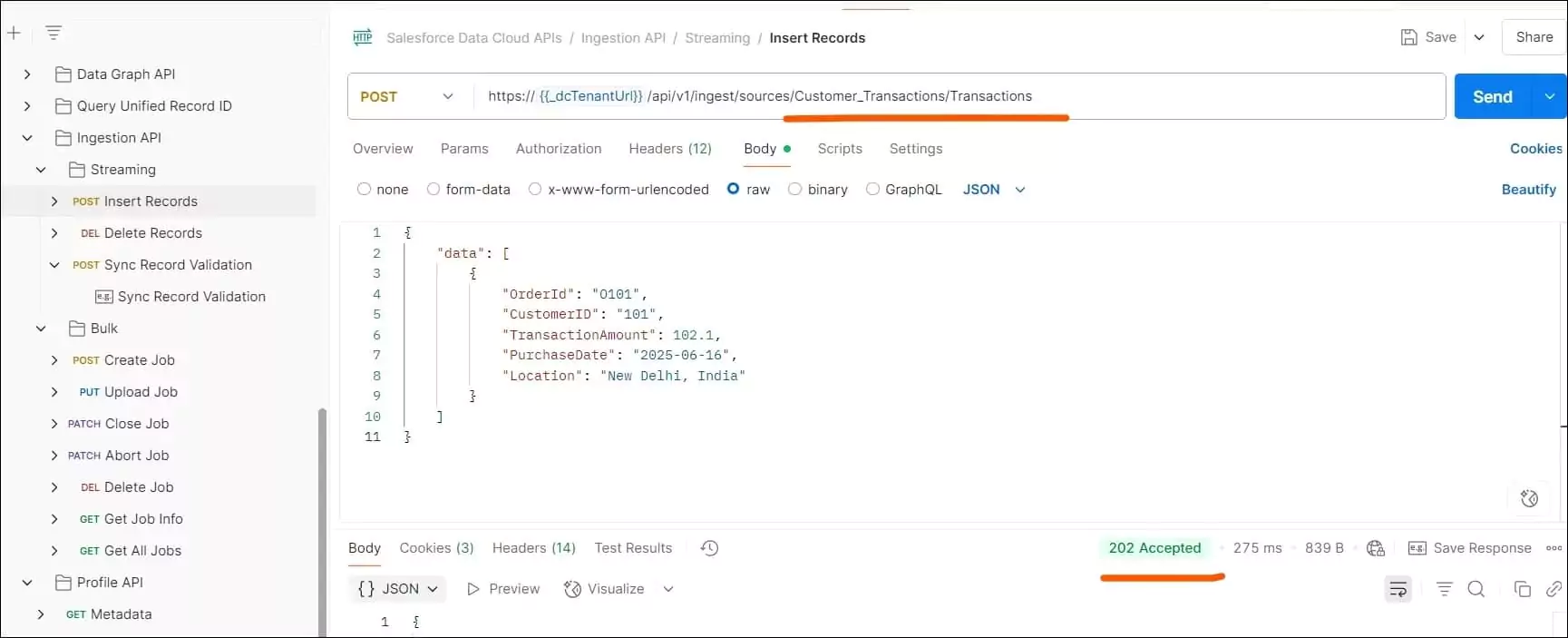Open the response history clock icon
This screenshot has width=1568, height=638.
pos(709,548)
